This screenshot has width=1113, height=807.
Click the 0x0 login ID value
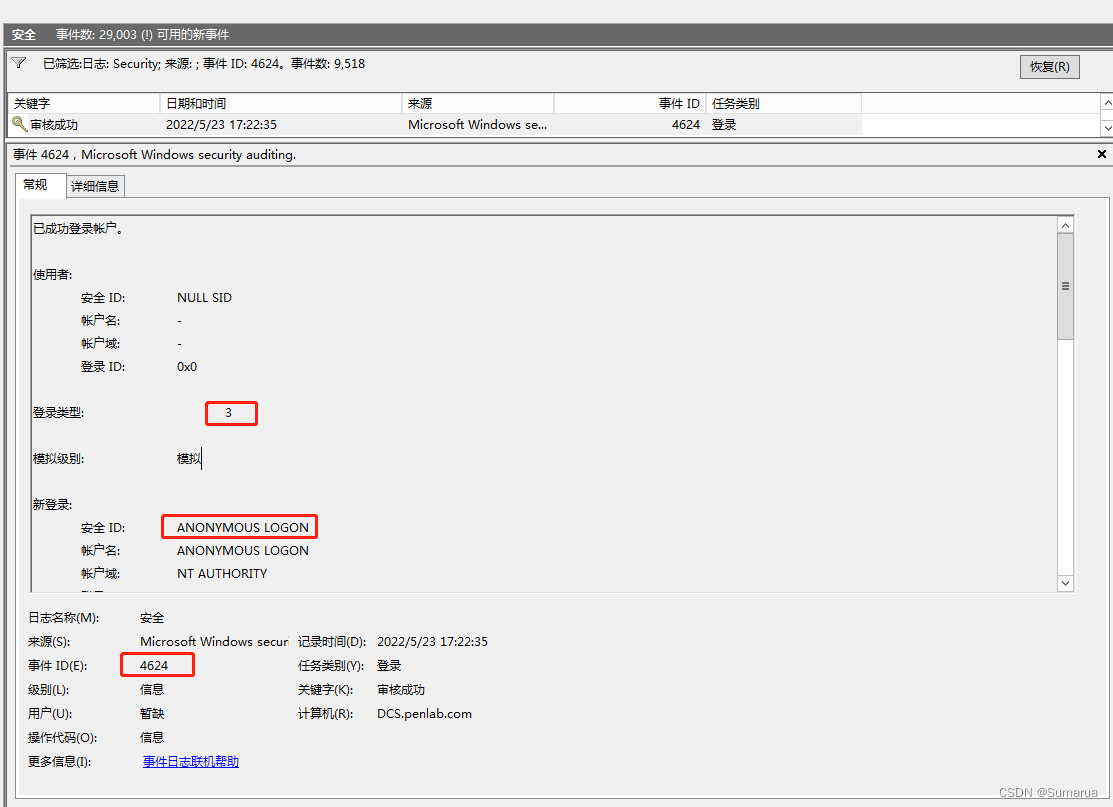click(x=187, y=366)
